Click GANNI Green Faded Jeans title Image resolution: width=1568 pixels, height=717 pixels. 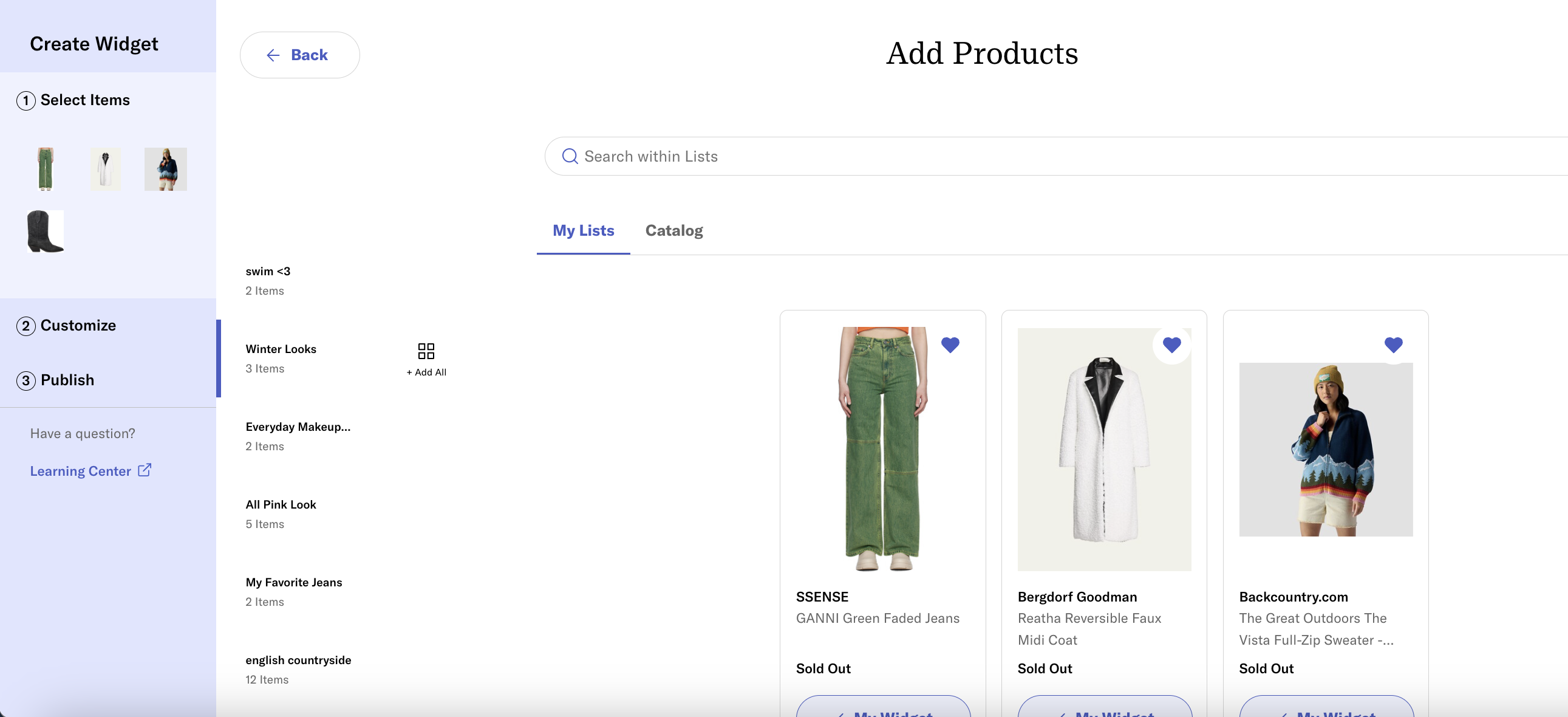[x=878, y=619]
